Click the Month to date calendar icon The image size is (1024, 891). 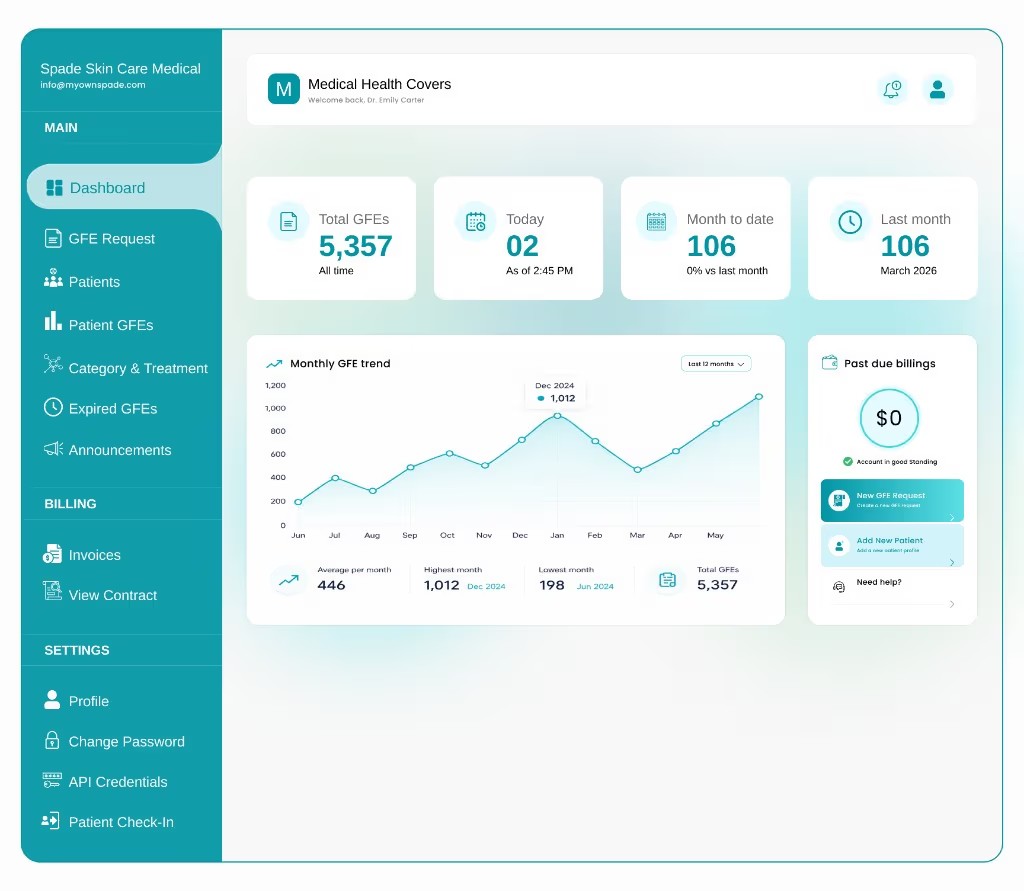pos(656,221)
